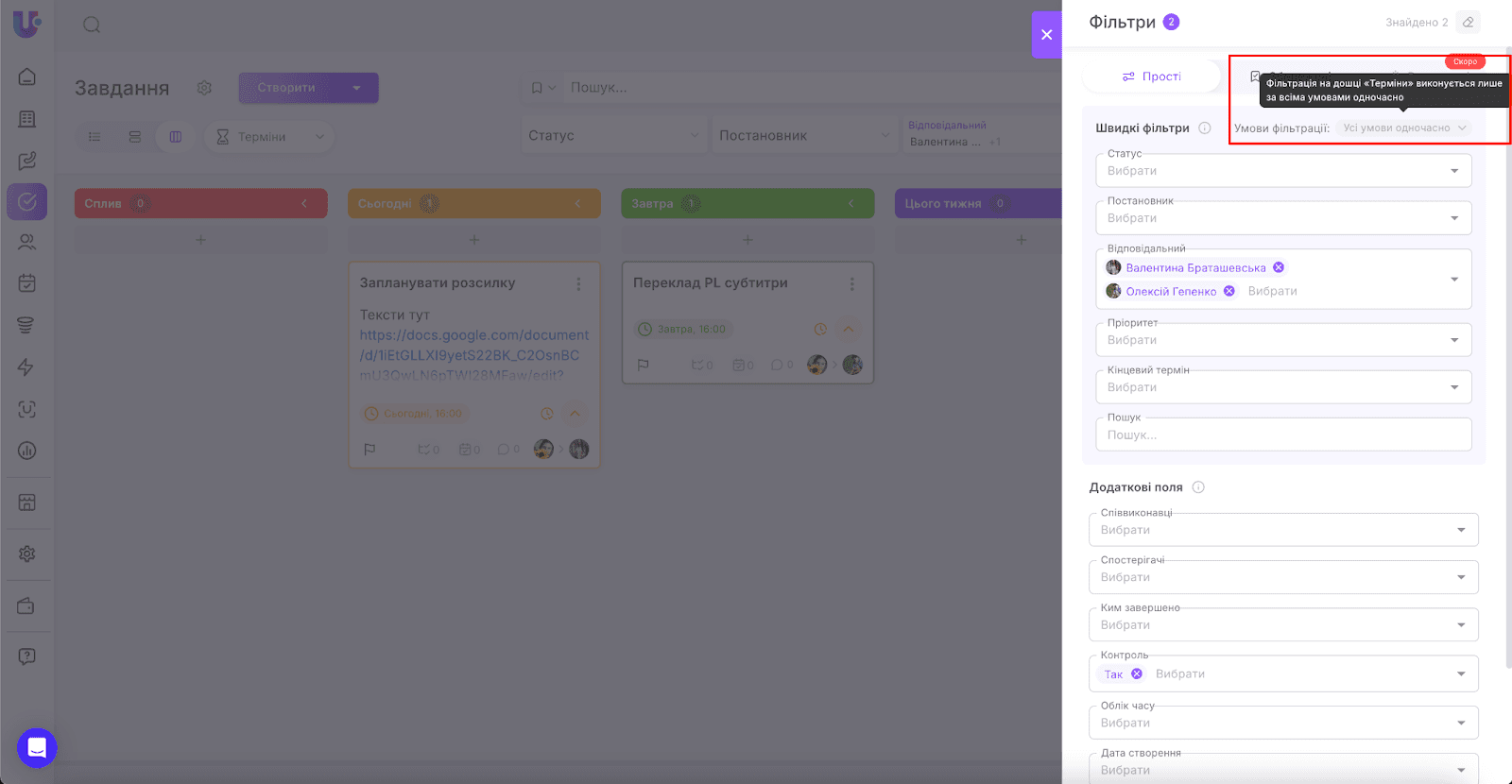Collapse the Завтра column
Image resolution: width=1512 pixels, height=784 pixels.
(850, 203)
